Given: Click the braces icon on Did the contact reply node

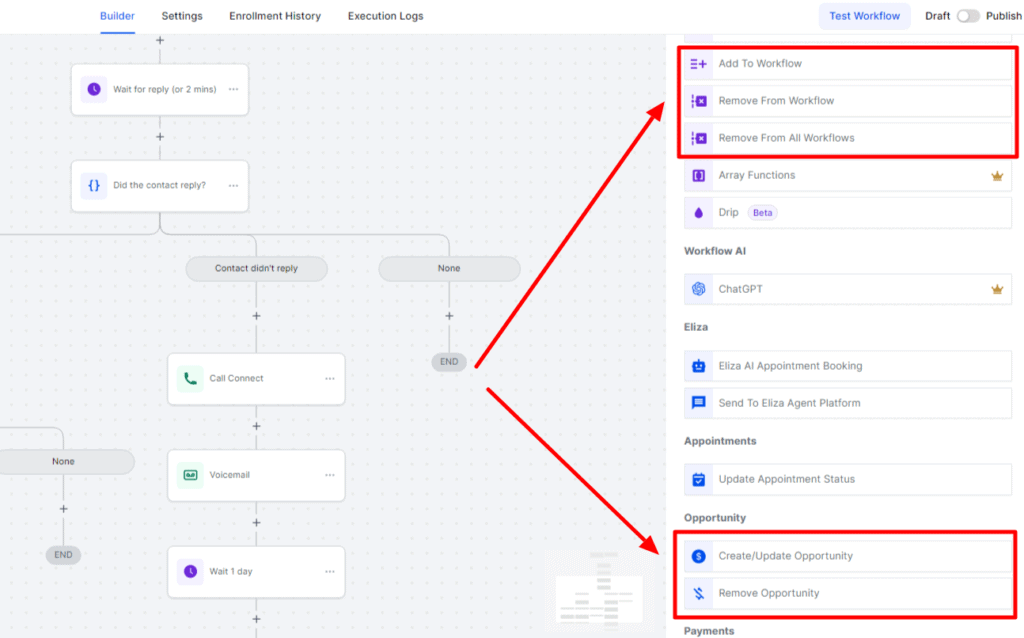Looking at the screenshot, I should click(x=94, y=185).
